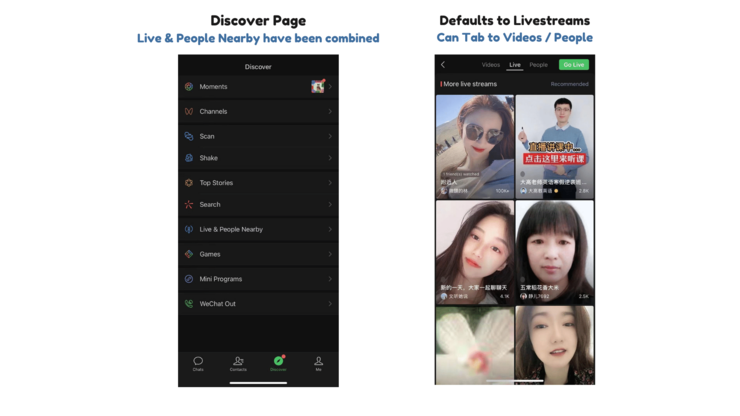The width and height of the screenshot is (740, 416).
Task: Switch to the Contacts tab
Action: tap(238, 363)
